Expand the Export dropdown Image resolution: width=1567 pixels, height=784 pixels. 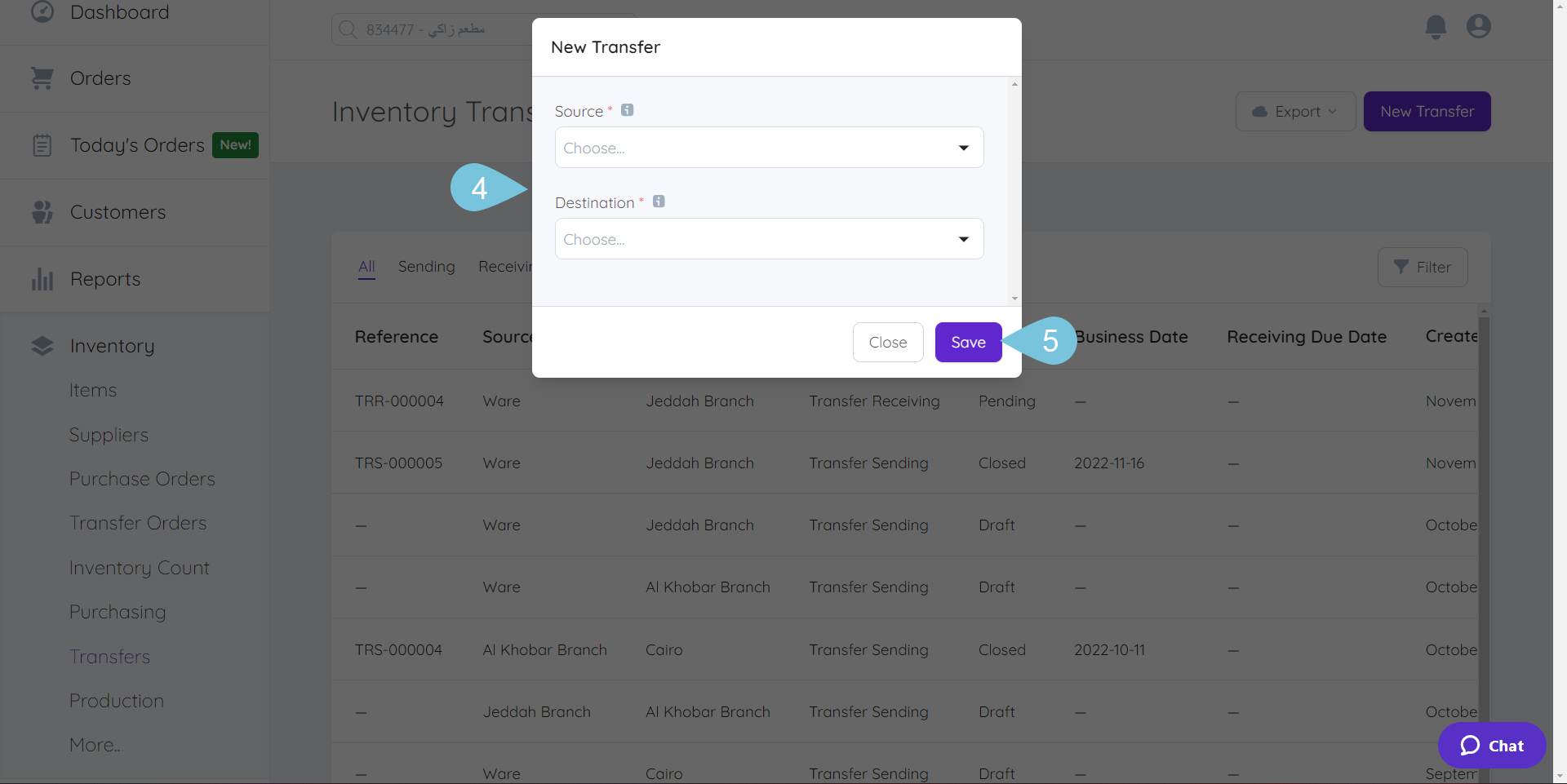pos(1294,111)
